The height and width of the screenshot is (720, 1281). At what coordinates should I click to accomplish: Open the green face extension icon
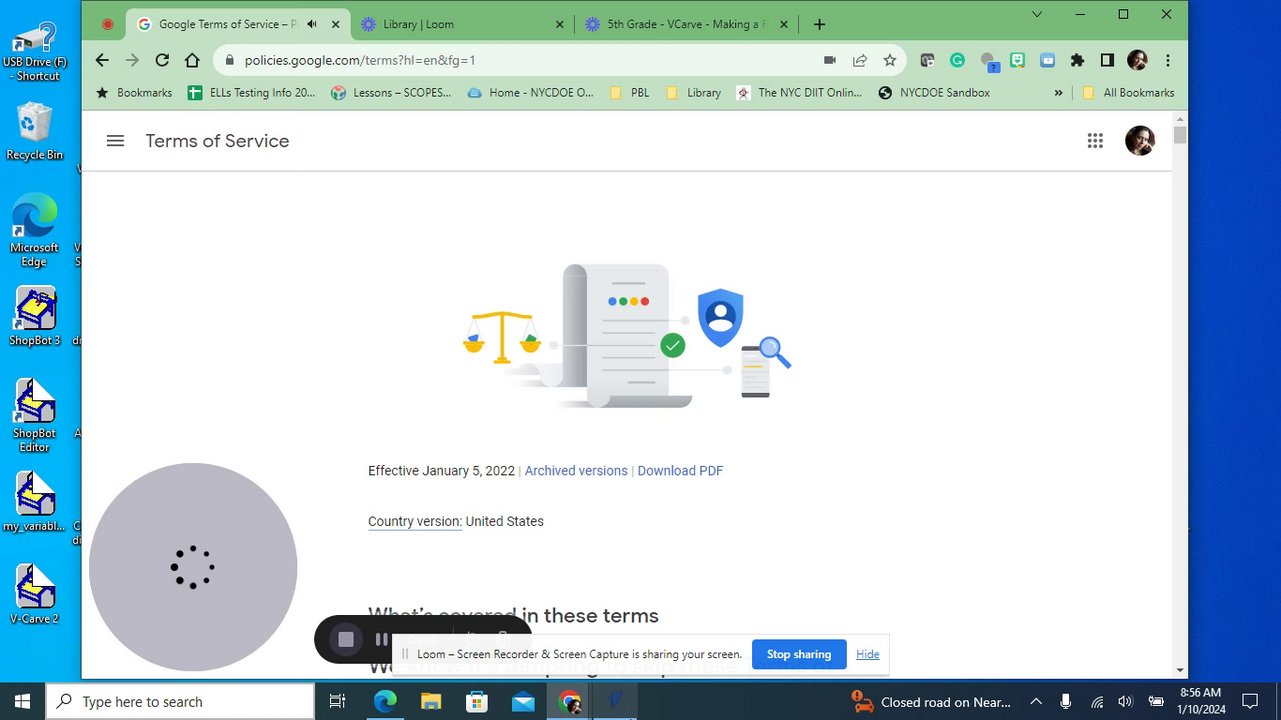[1017, 60]
